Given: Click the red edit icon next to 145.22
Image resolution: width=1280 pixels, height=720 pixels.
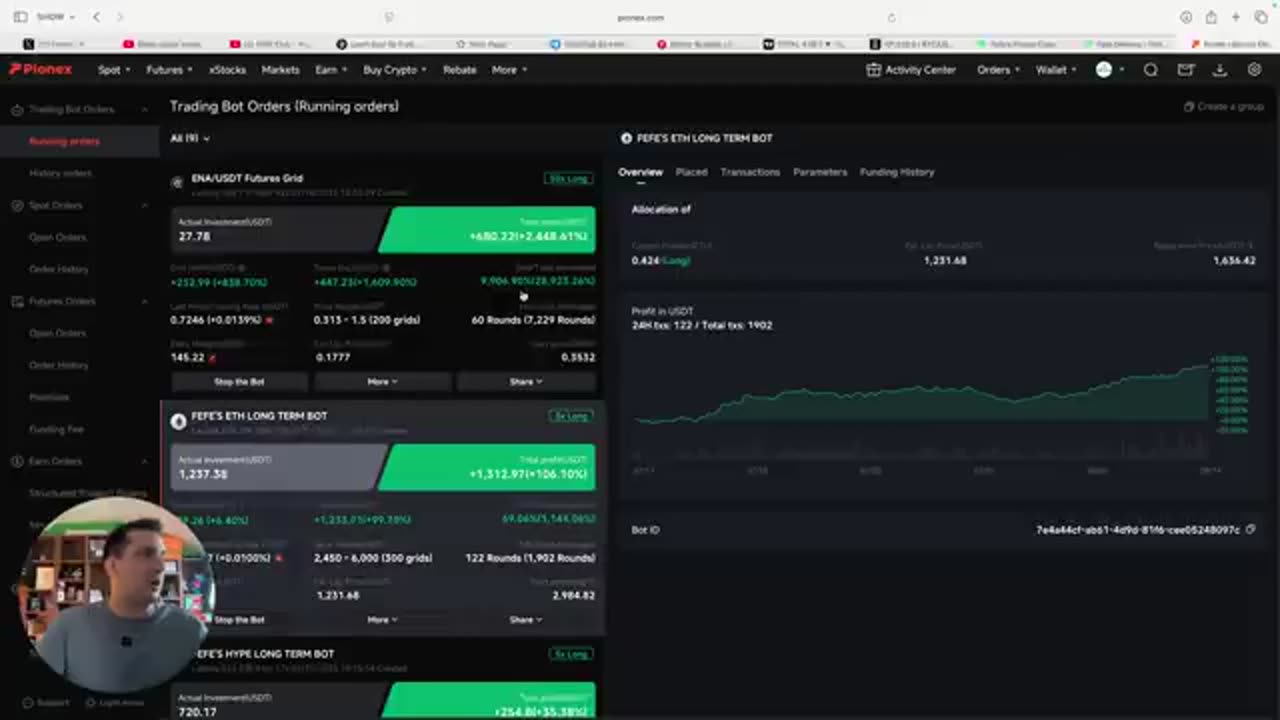Looking at the screenshot, I should (212, 358).
